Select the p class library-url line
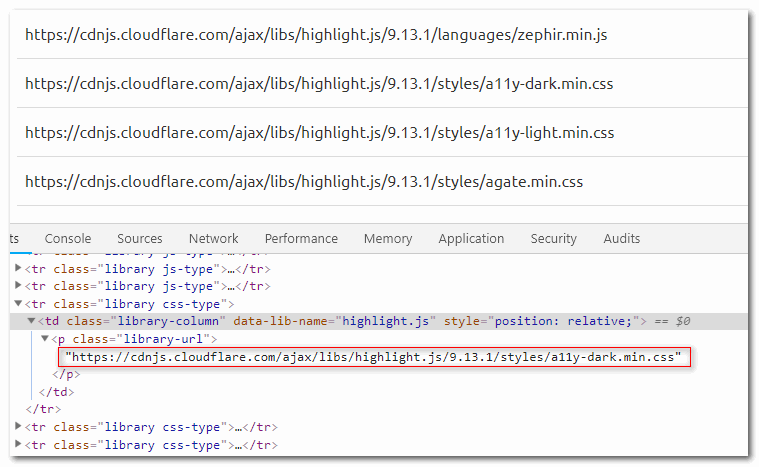759x467 pixels. coord(134,339)
